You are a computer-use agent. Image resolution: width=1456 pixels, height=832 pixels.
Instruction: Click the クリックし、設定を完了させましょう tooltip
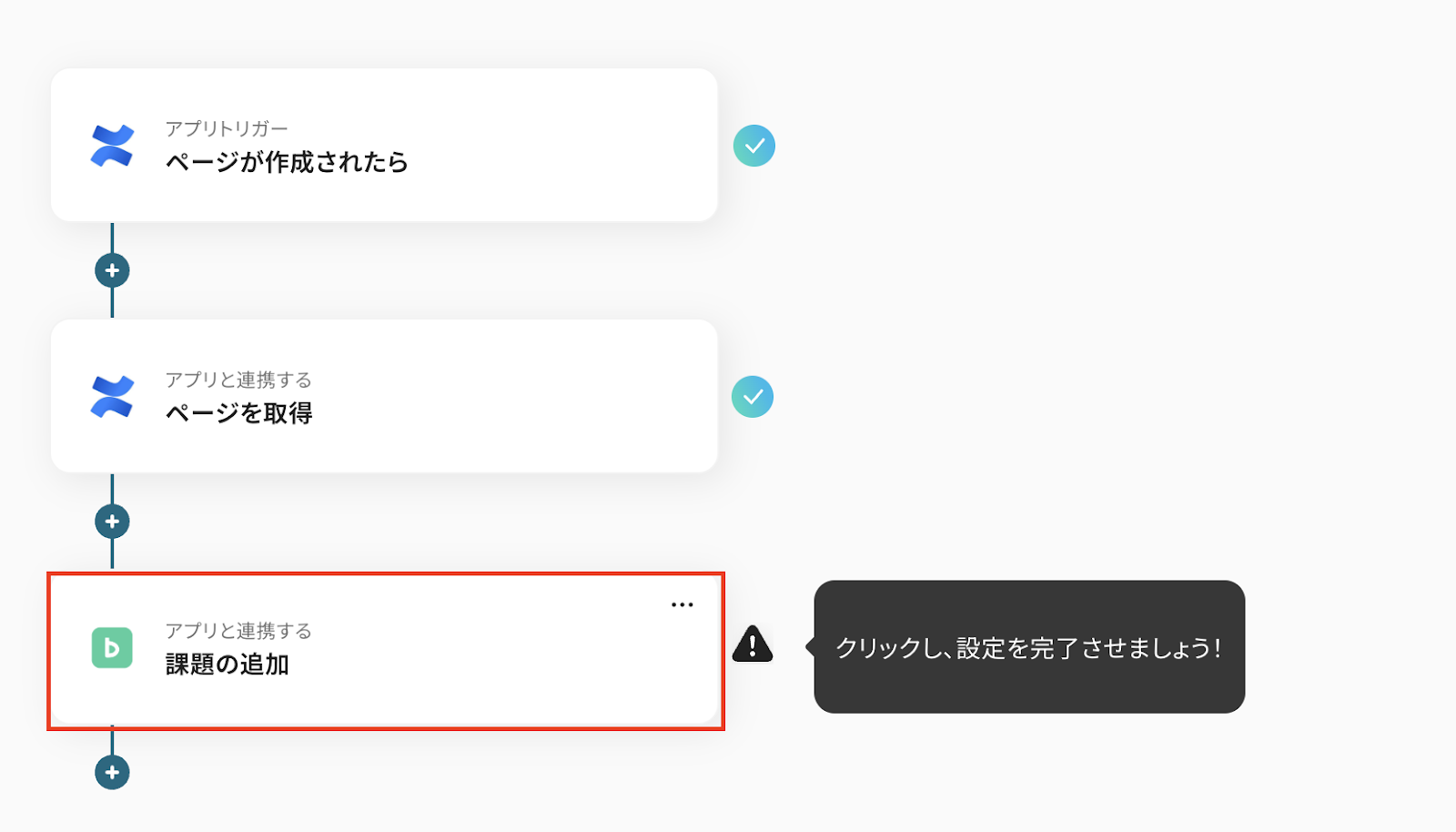coord(1029,647)
